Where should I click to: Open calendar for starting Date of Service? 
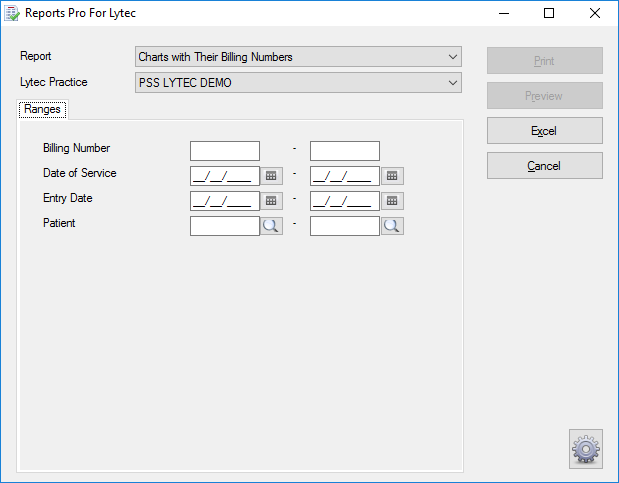point(271,176)
